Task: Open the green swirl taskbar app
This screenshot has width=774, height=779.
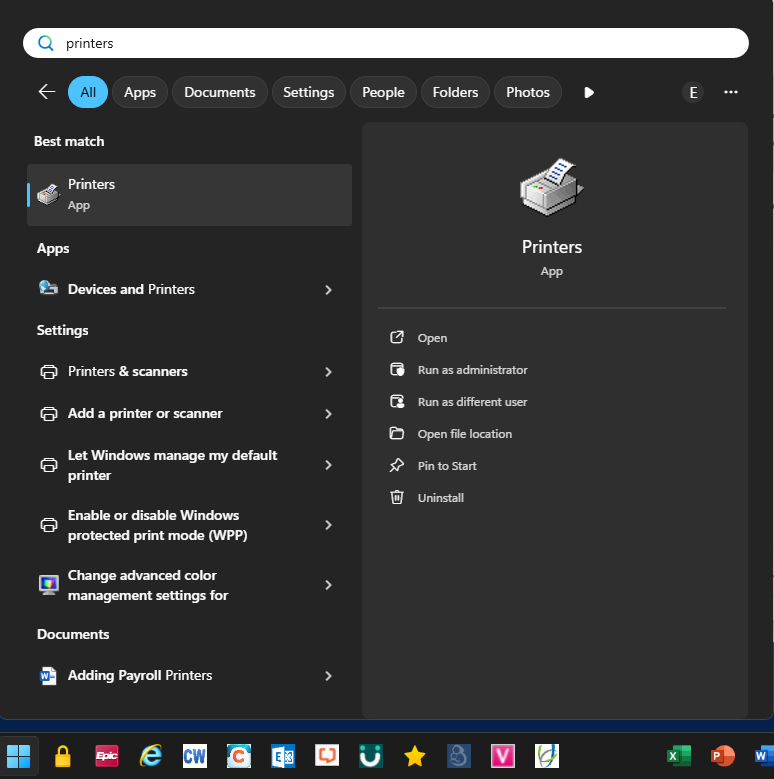Action: point(547,756)
